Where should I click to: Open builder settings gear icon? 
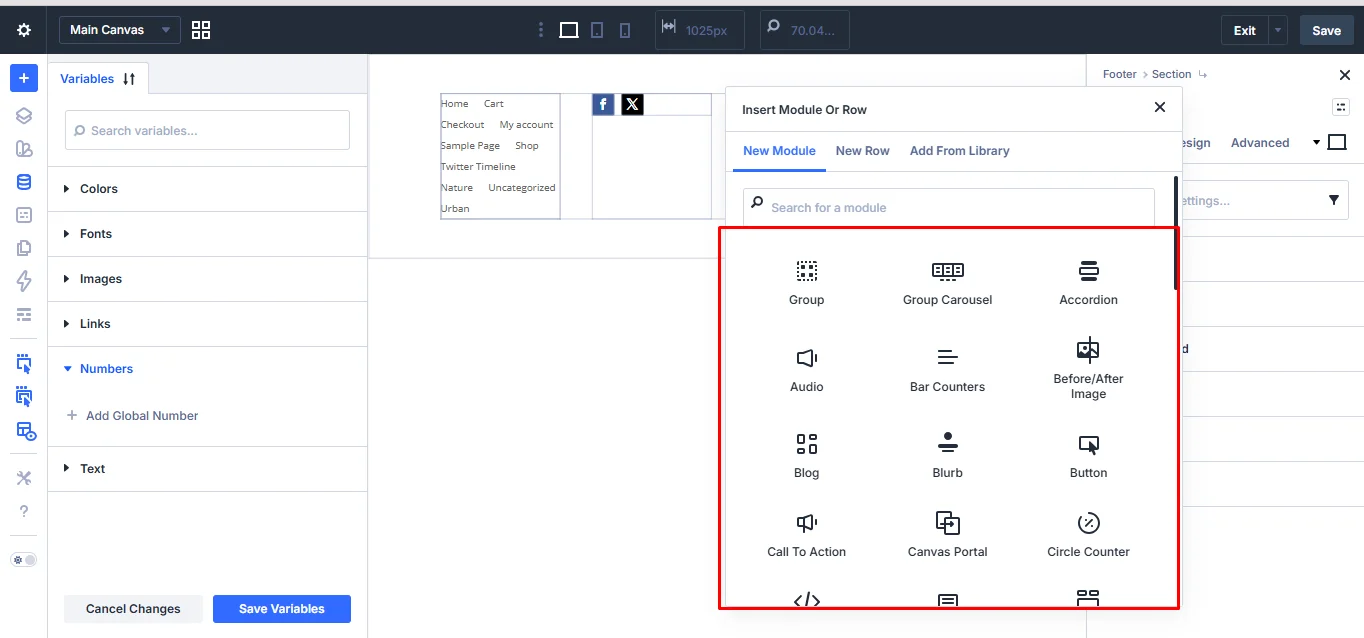(24, 30)
